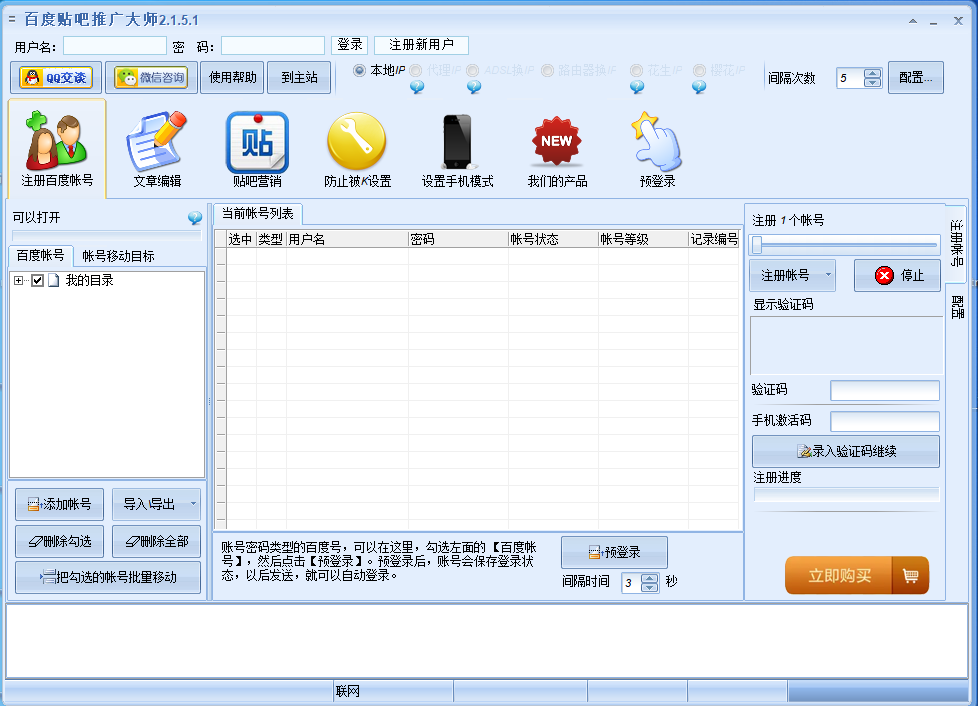Click help bubble under 代理IP
The height and width of the screenshot is (706, 978).
coord(417,87)
